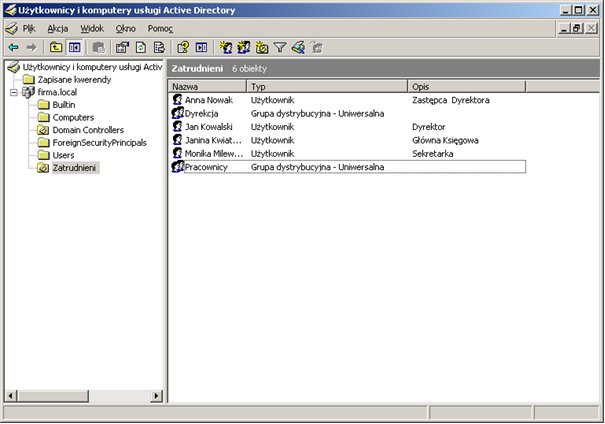
Task: Sort the list by the Typ column
Action: point(327,86)
